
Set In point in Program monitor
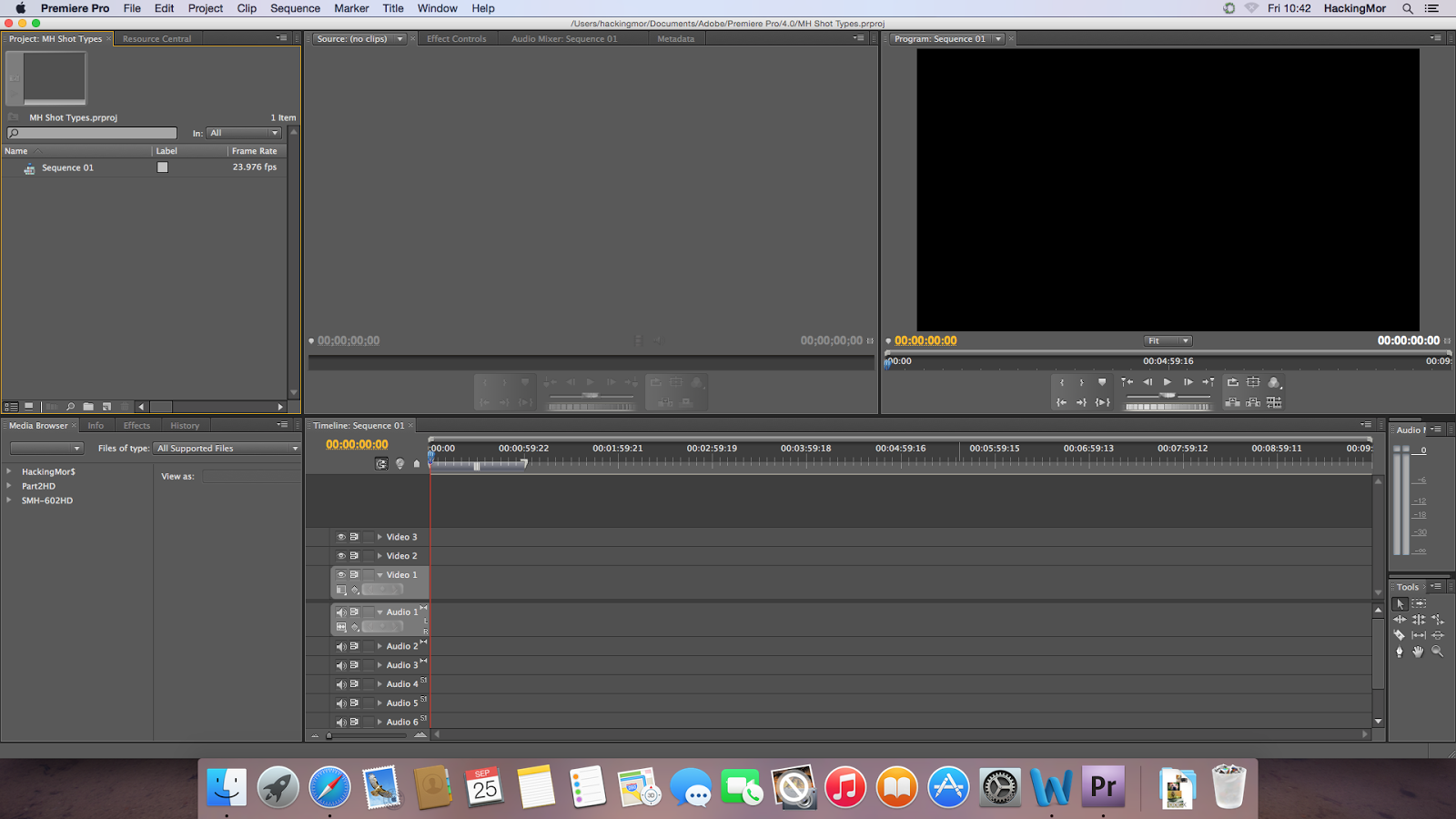[x=1061, y=382]
